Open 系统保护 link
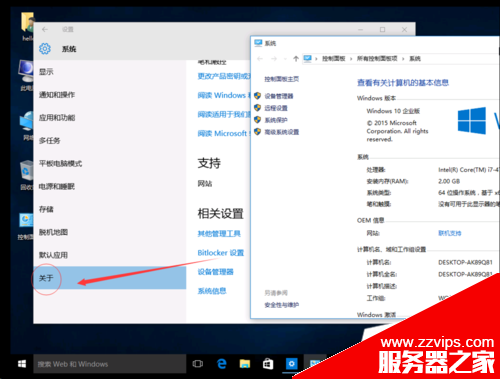This screenshot has height=379, width=500. (276, 120)
